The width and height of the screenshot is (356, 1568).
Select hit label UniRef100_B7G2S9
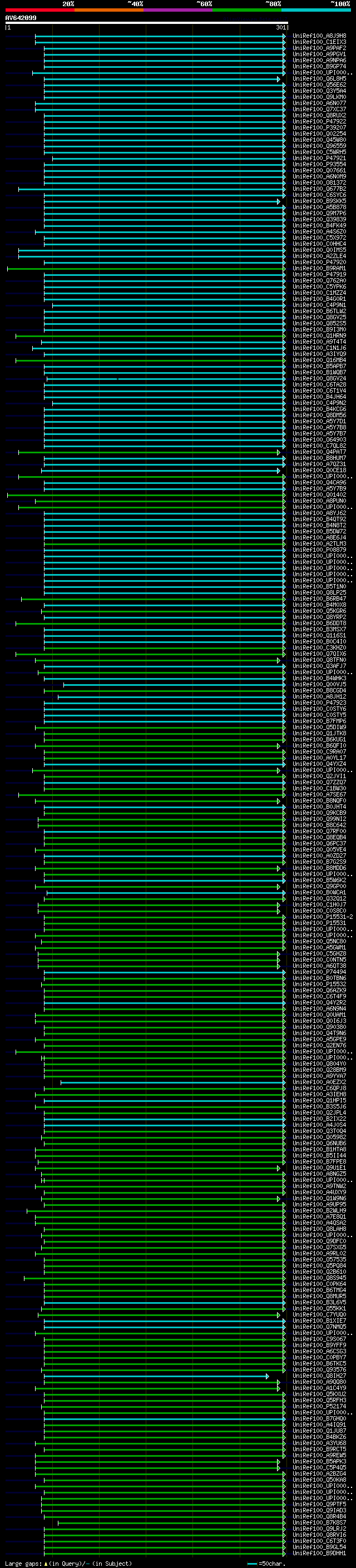click(x=319, y=862)
